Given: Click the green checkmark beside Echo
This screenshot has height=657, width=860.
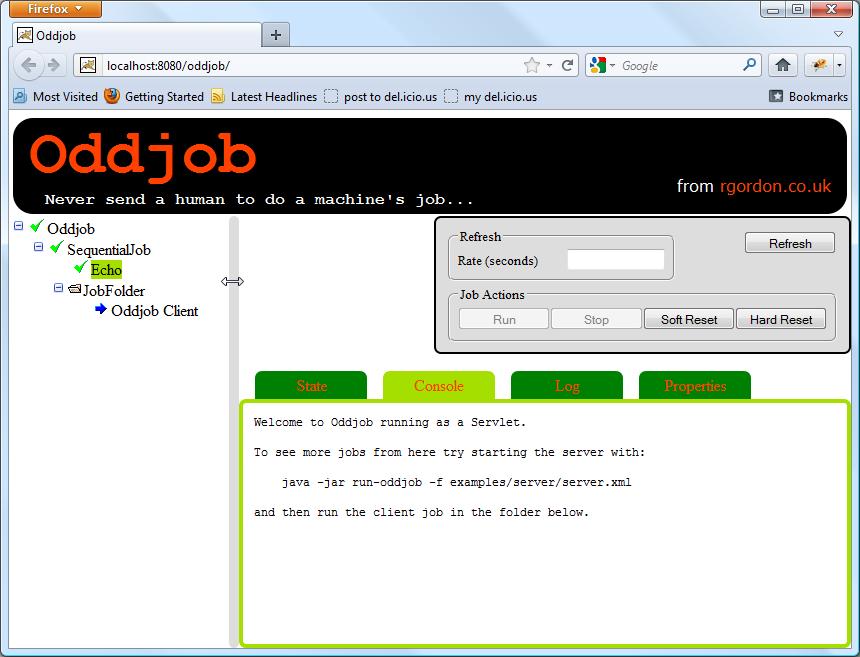Looking at the screenshot, I should point(81,267).
